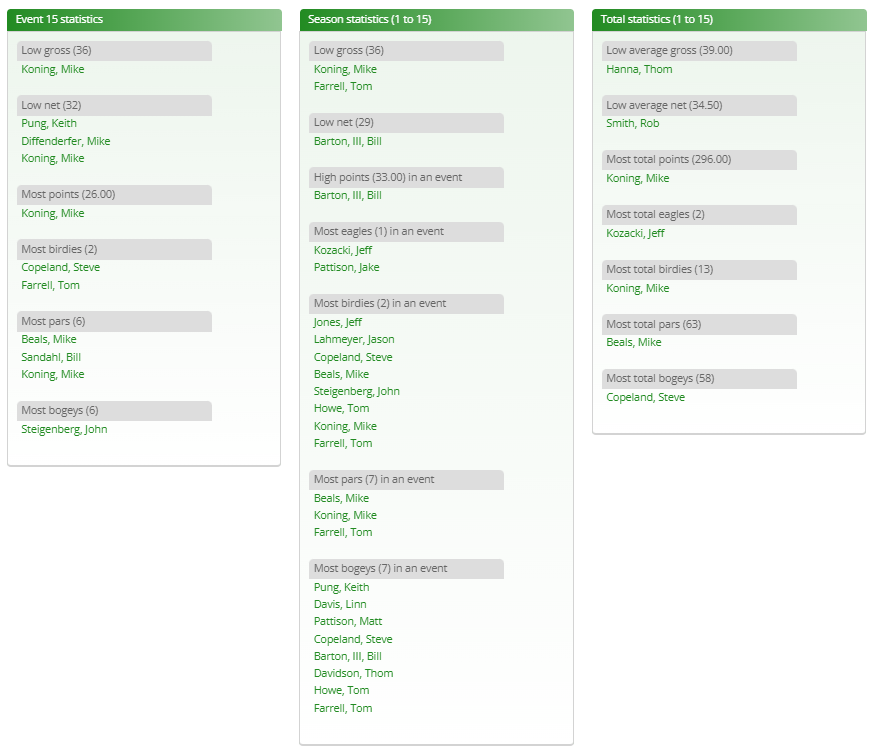Screen dimensions: 875x749
Task: Click the Most bogeys (6) heading
Action: 114,411
